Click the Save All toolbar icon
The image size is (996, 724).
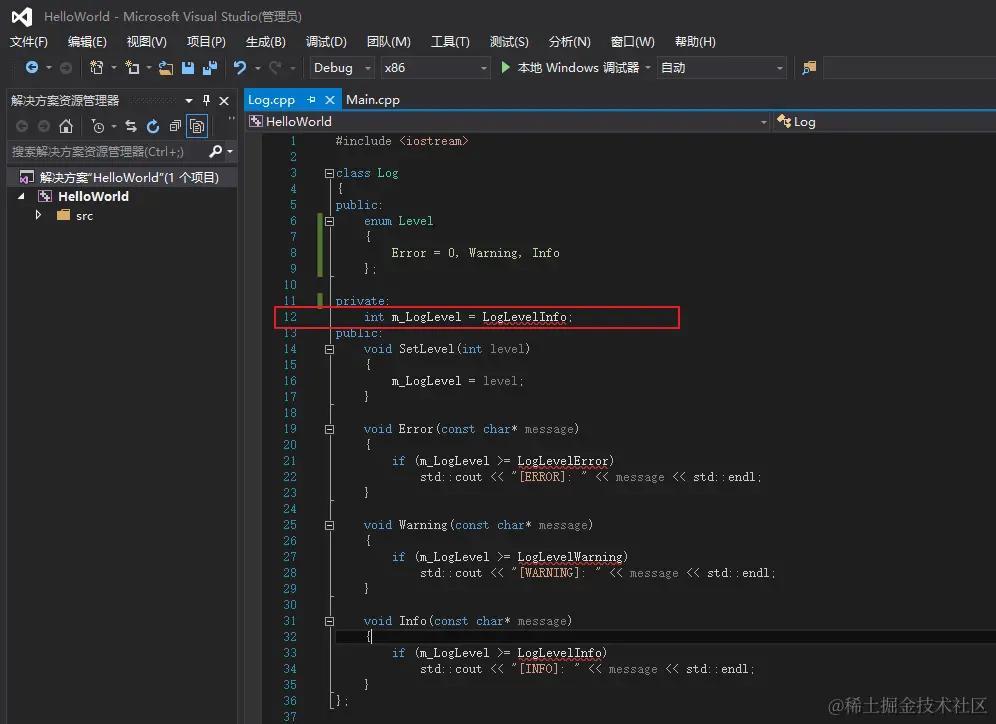click(x=210, y=68)
